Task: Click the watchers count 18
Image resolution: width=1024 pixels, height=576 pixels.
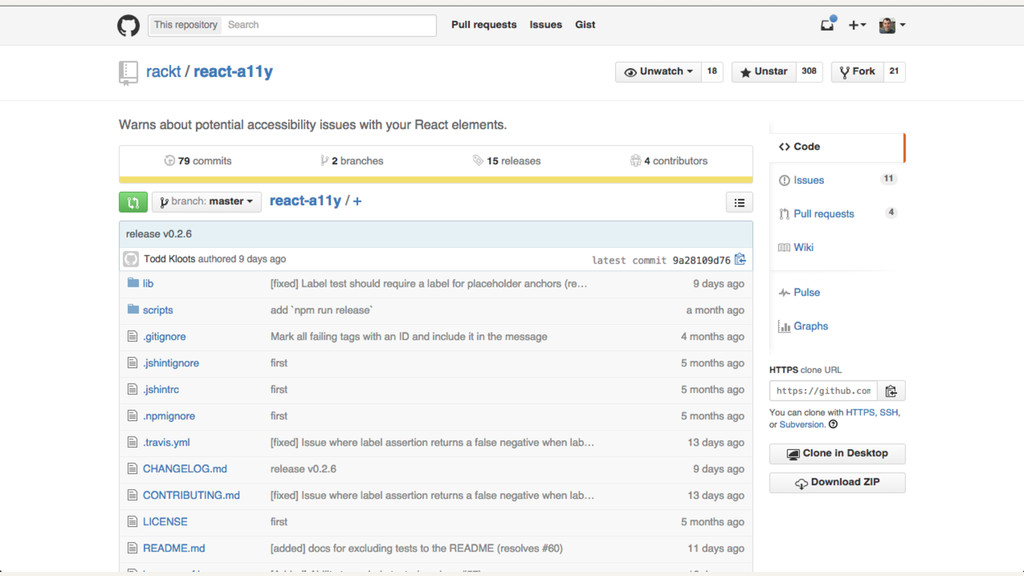Action: click(712, 72)
